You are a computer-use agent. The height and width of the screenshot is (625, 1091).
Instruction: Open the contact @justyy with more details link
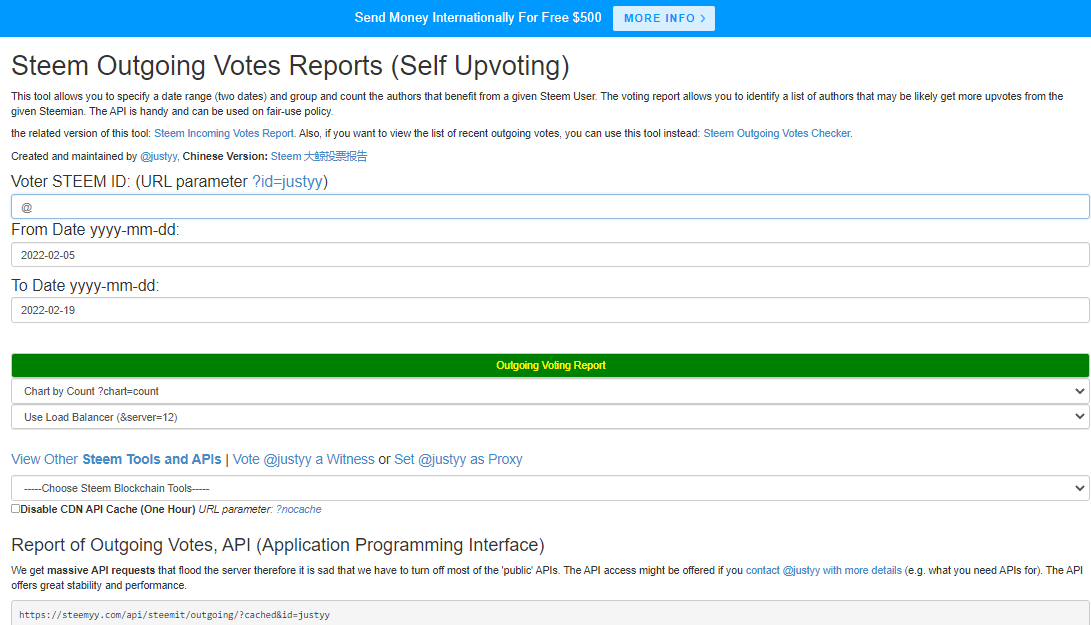click(824, 570)
